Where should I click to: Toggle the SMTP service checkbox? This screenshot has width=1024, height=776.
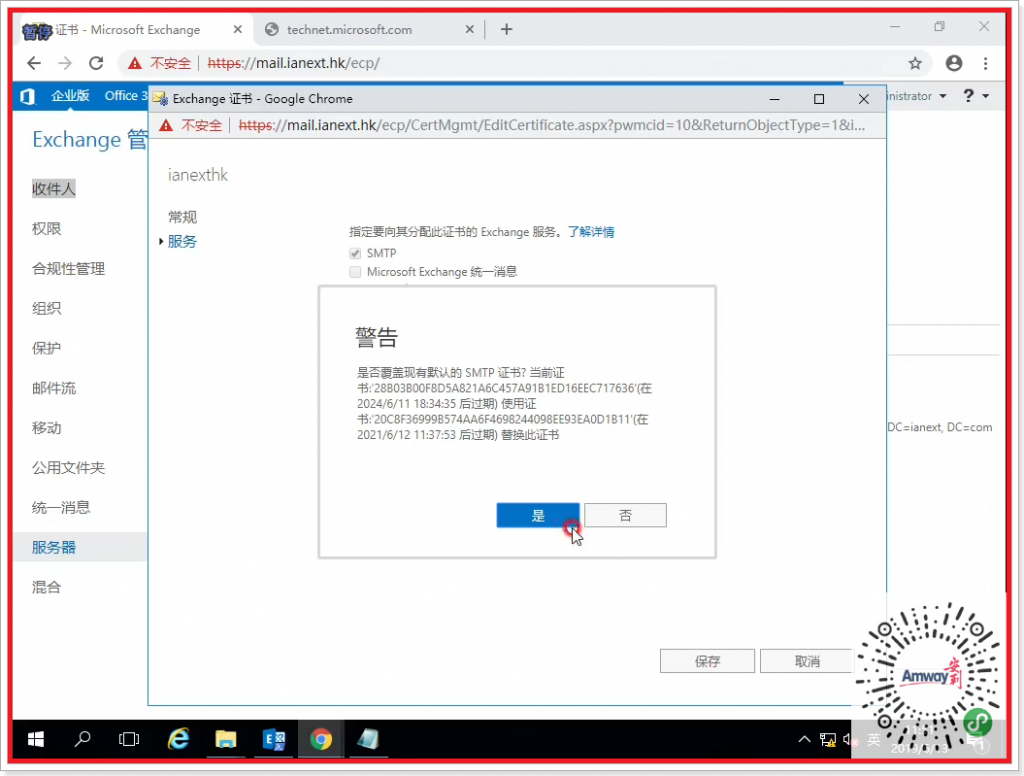355,254
